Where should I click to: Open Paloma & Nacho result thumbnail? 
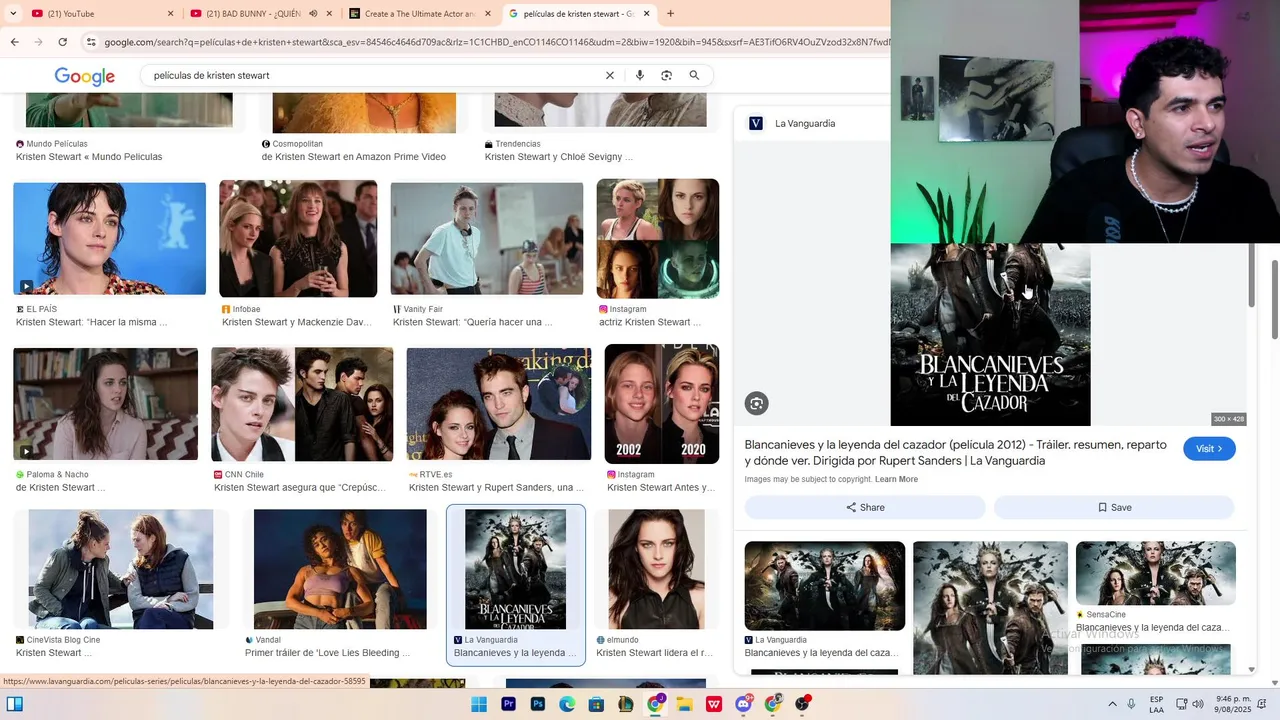[105, 404]
